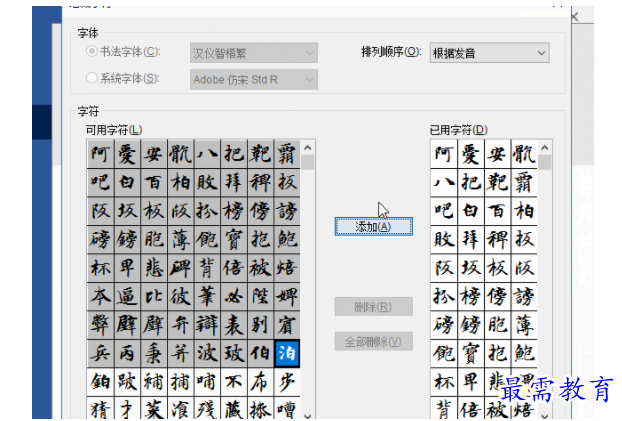The image size is (622, 421).
Task: Select character 八 in 可用字符 list
Action: coord(207,154)
